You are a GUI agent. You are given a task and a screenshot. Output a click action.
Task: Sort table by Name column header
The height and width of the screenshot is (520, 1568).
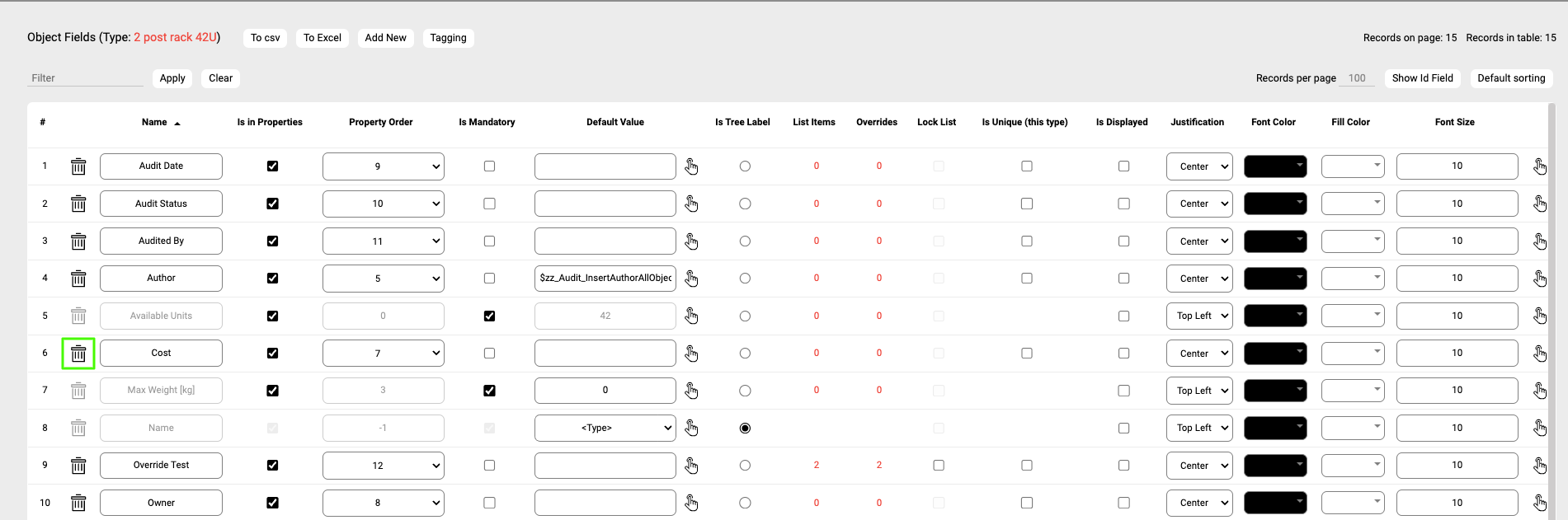pos(154,122)
